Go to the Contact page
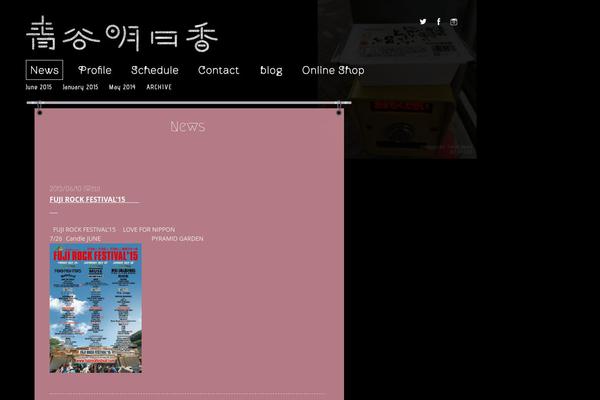The height and width of the screenshot is (400, 600). coord(218,70)
